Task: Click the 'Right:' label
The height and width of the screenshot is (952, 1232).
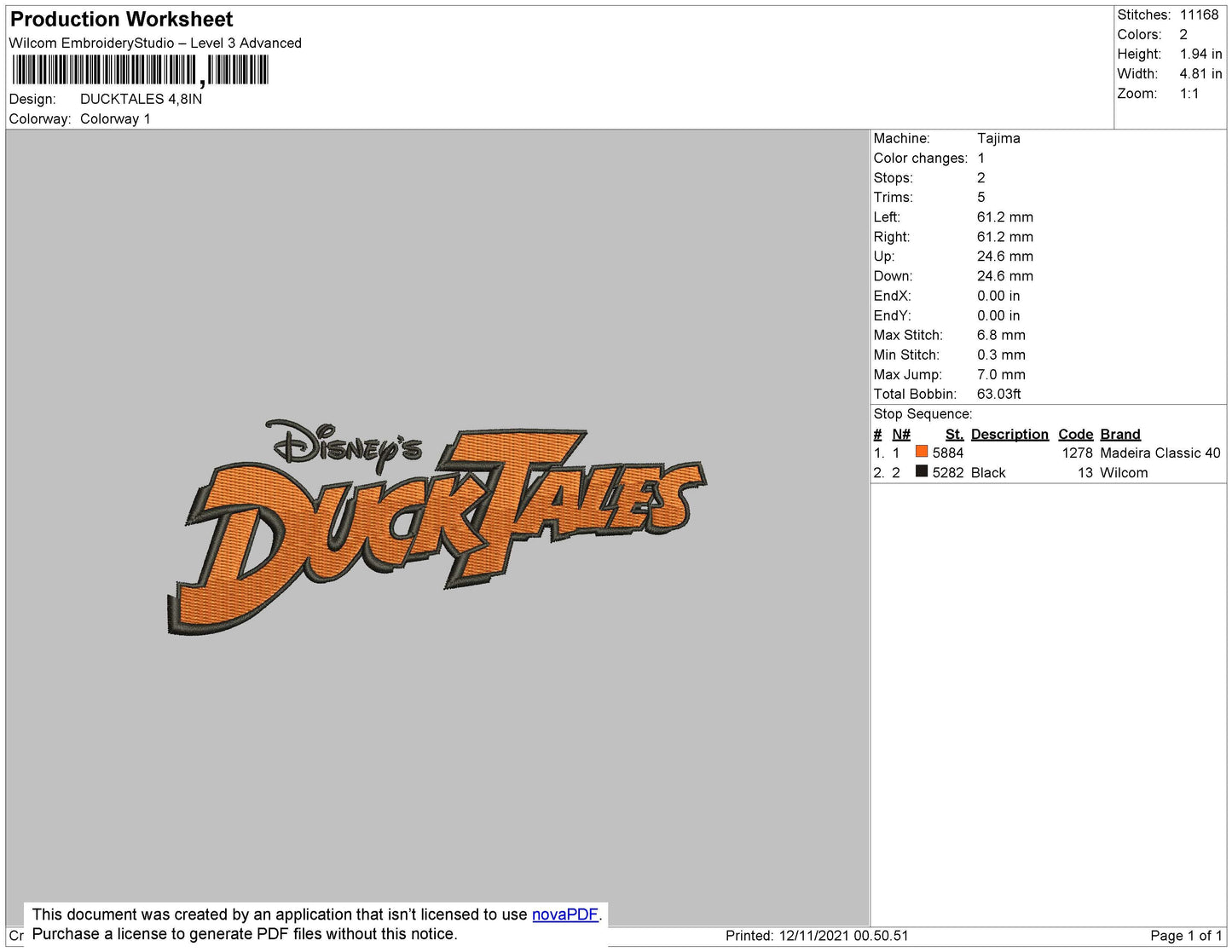Action: coord(892,236)
